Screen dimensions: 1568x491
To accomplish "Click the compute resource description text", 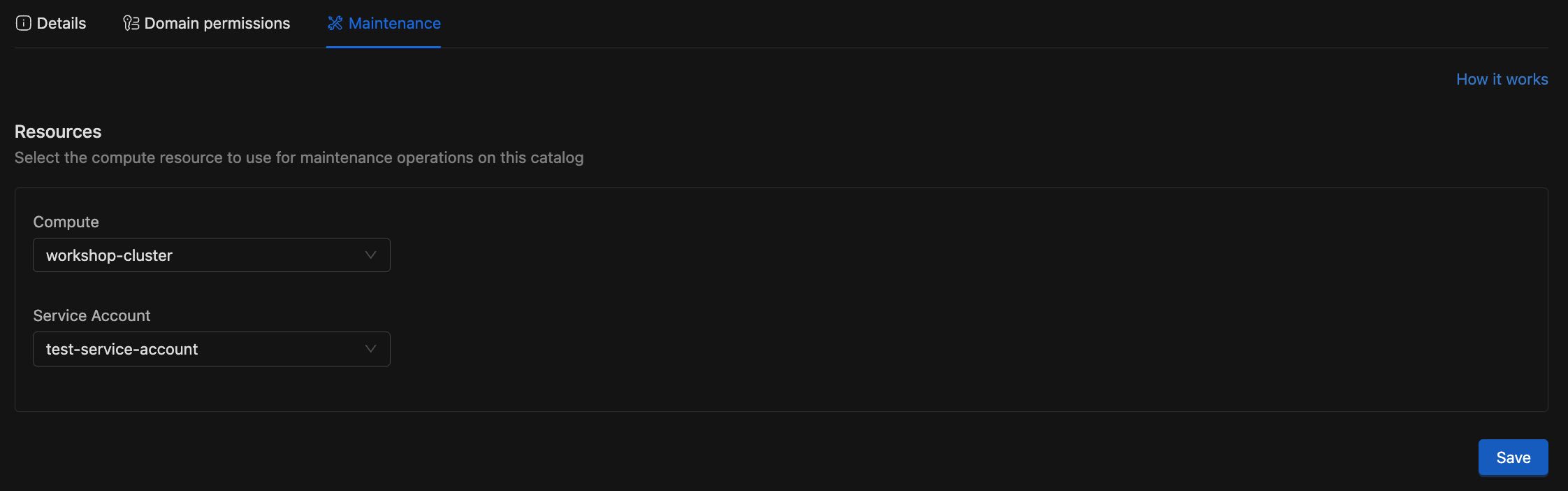I will coord(298,157).
